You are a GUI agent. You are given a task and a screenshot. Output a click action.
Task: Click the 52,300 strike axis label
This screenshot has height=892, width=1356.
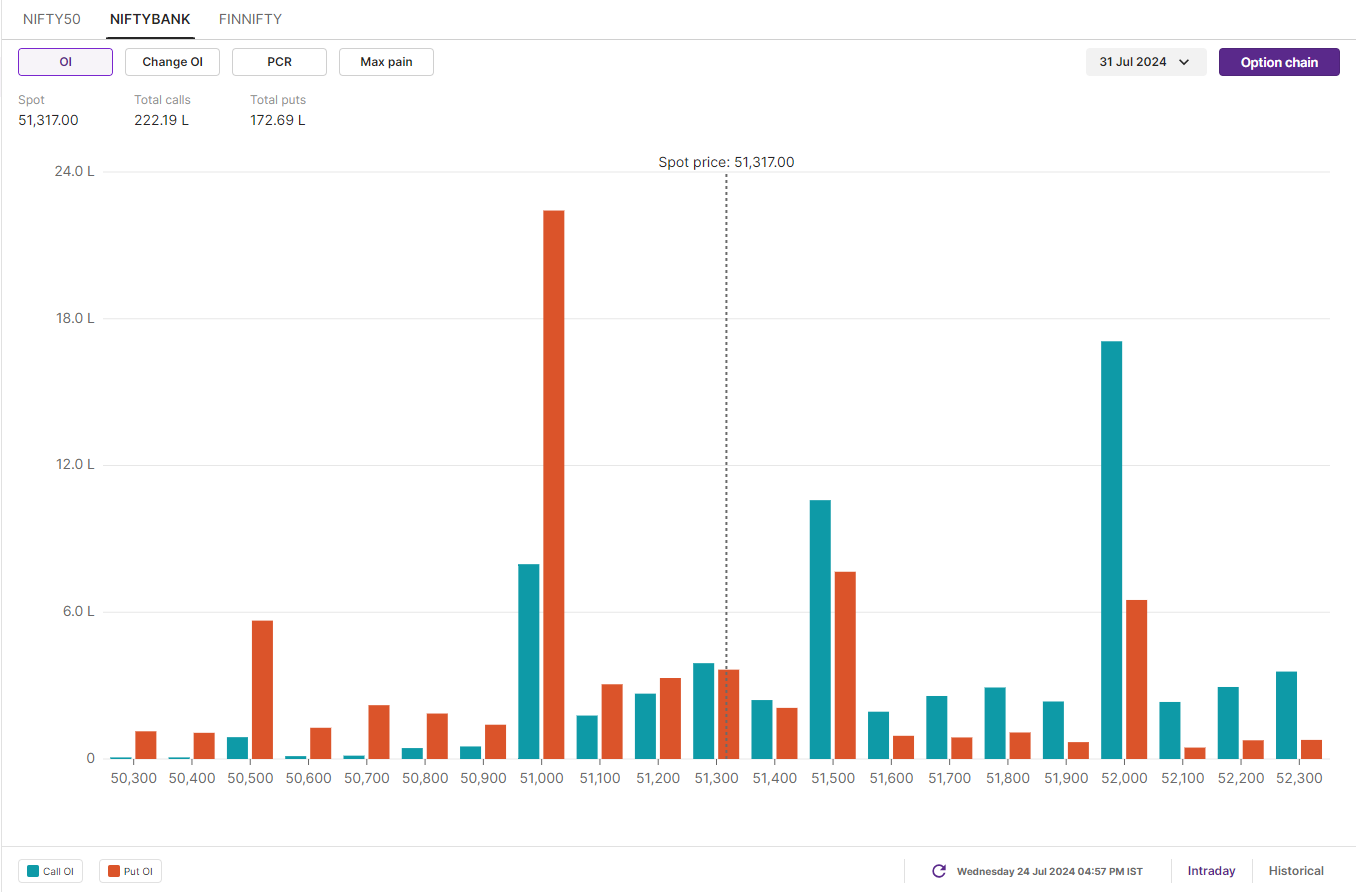1299,778
